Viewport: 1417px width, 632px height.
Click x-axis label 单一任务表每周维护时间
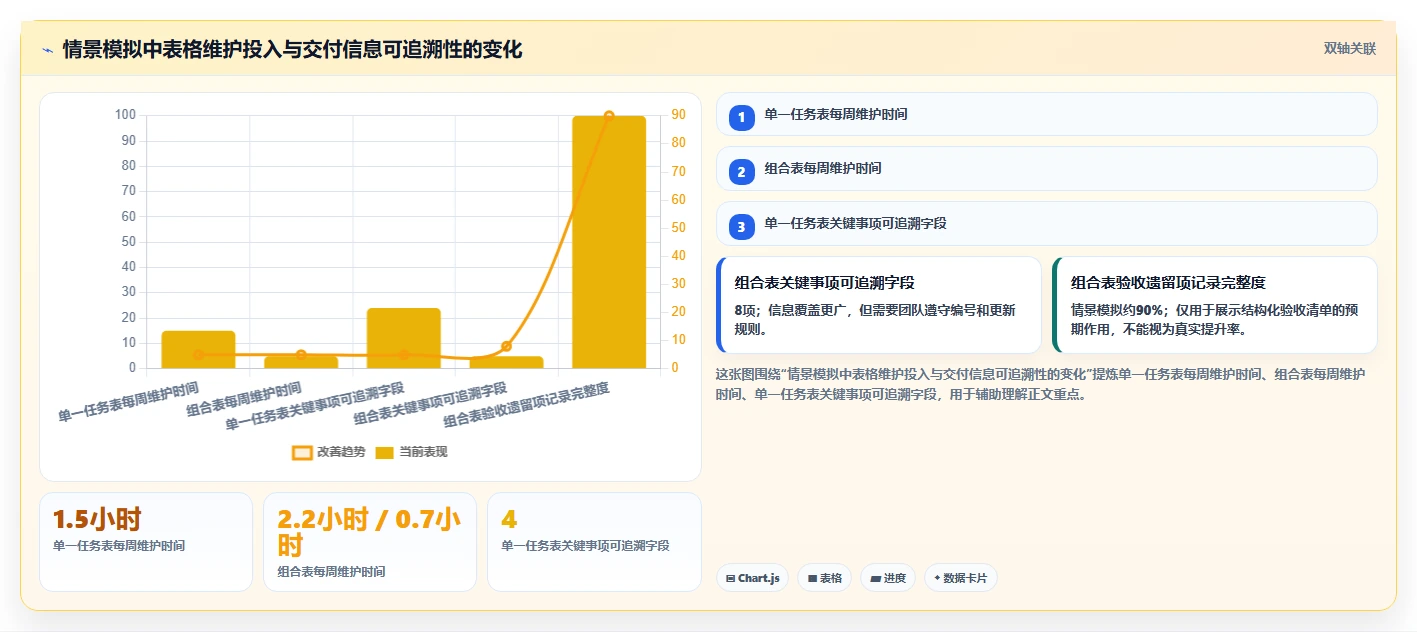[x=129, y=401]
